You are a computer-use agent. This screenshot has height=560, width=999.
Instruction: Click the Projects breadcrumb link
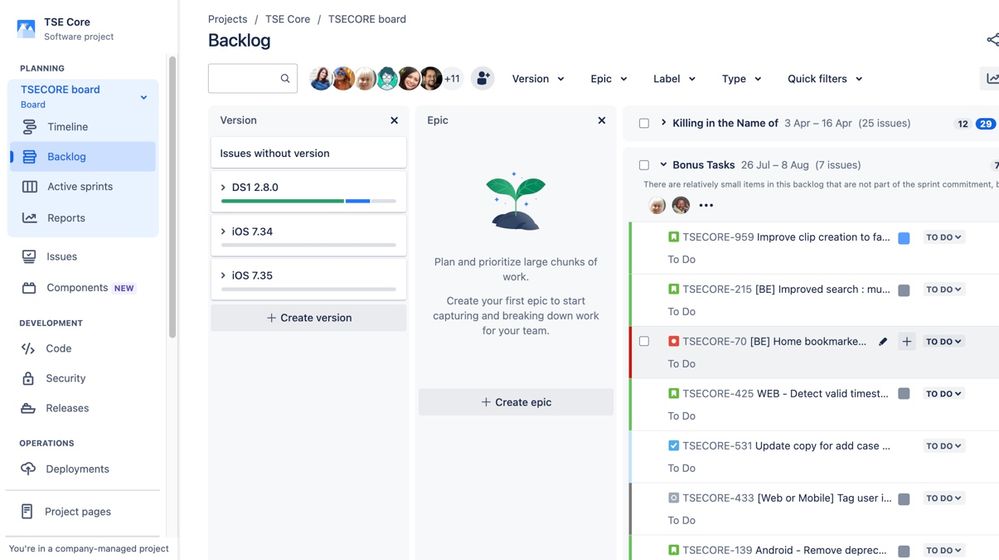[227, 19]
